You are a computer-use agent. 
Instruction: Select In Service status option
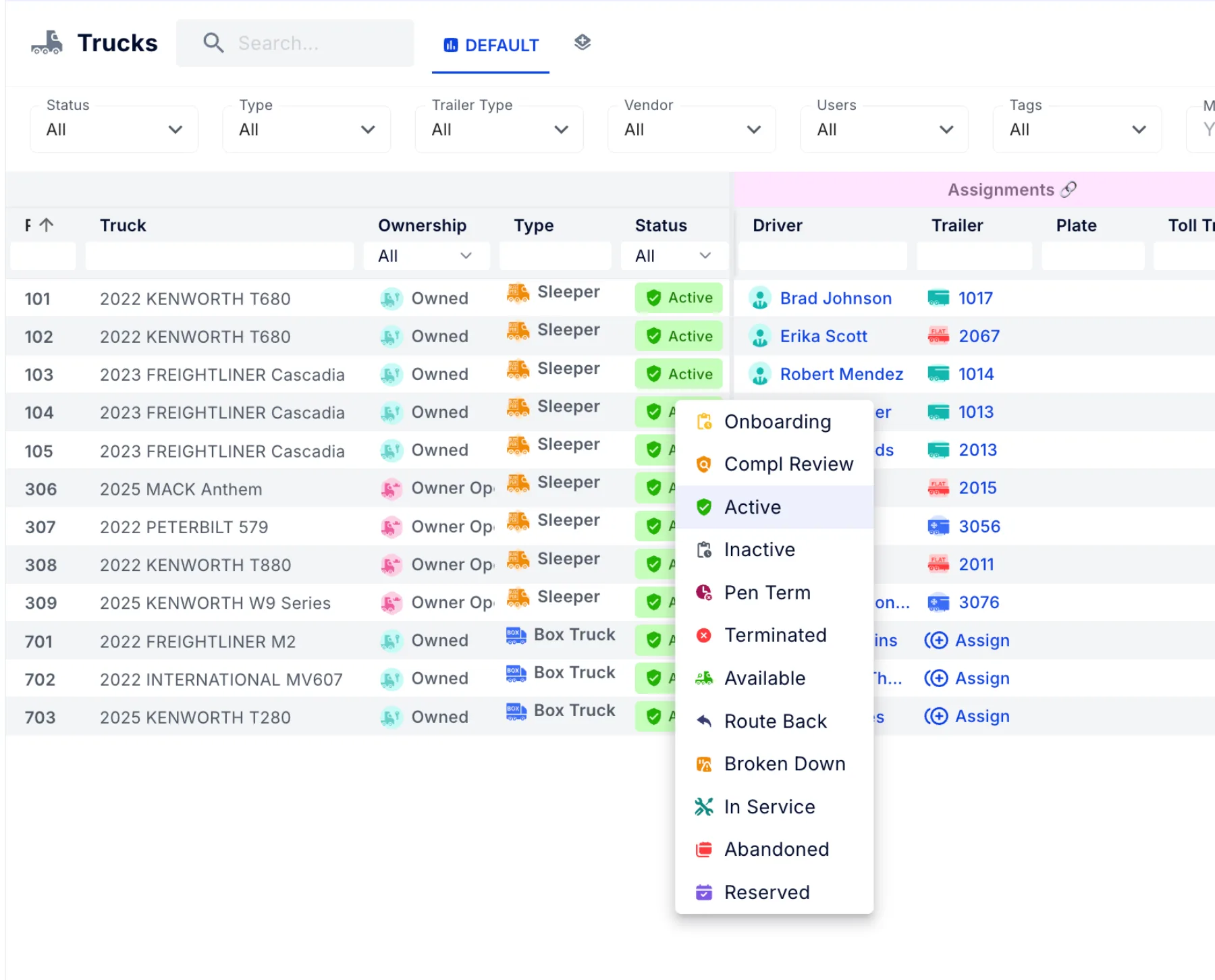774,807
